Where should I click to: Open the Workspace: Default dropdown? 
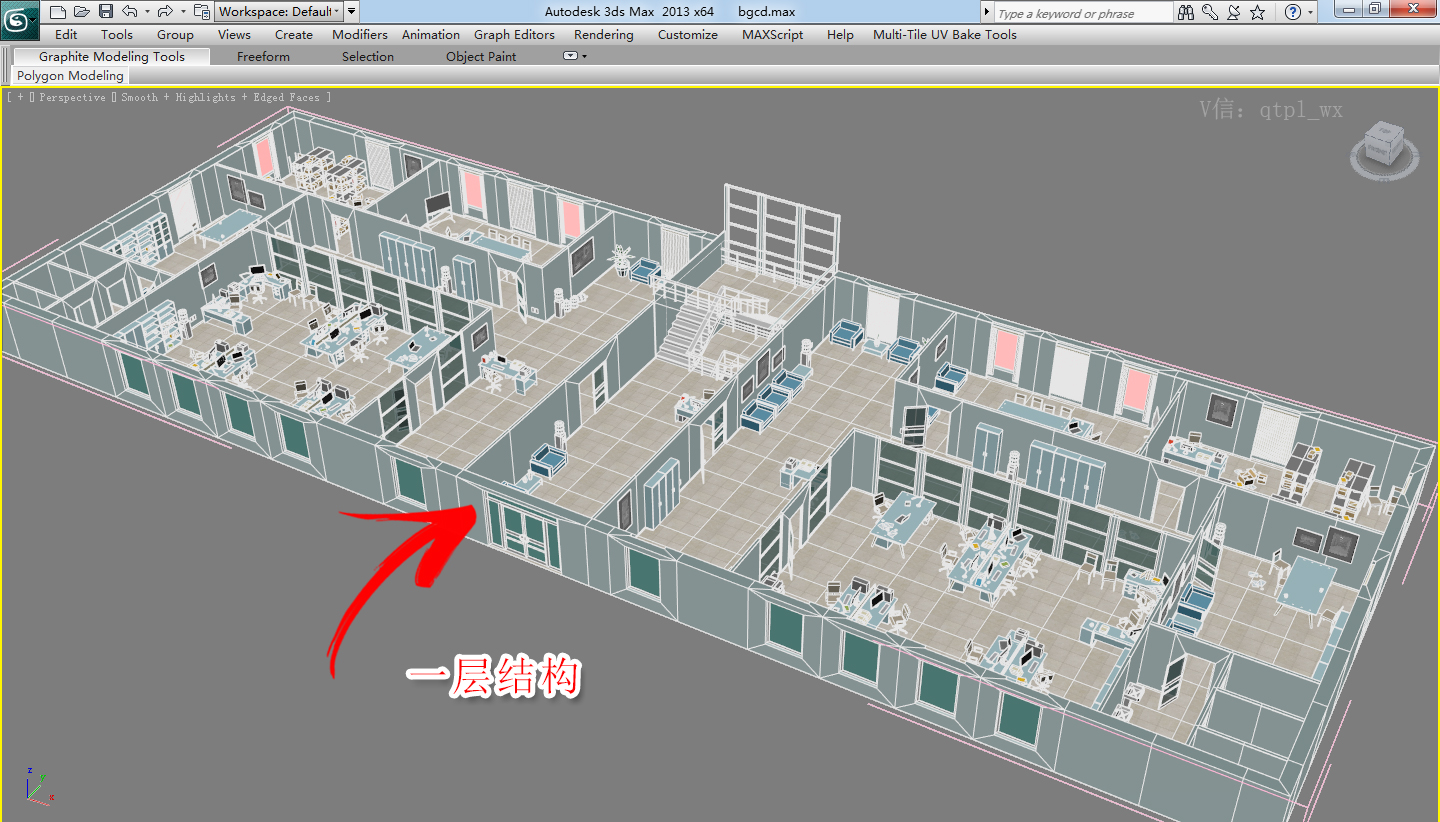click(279, 12)
